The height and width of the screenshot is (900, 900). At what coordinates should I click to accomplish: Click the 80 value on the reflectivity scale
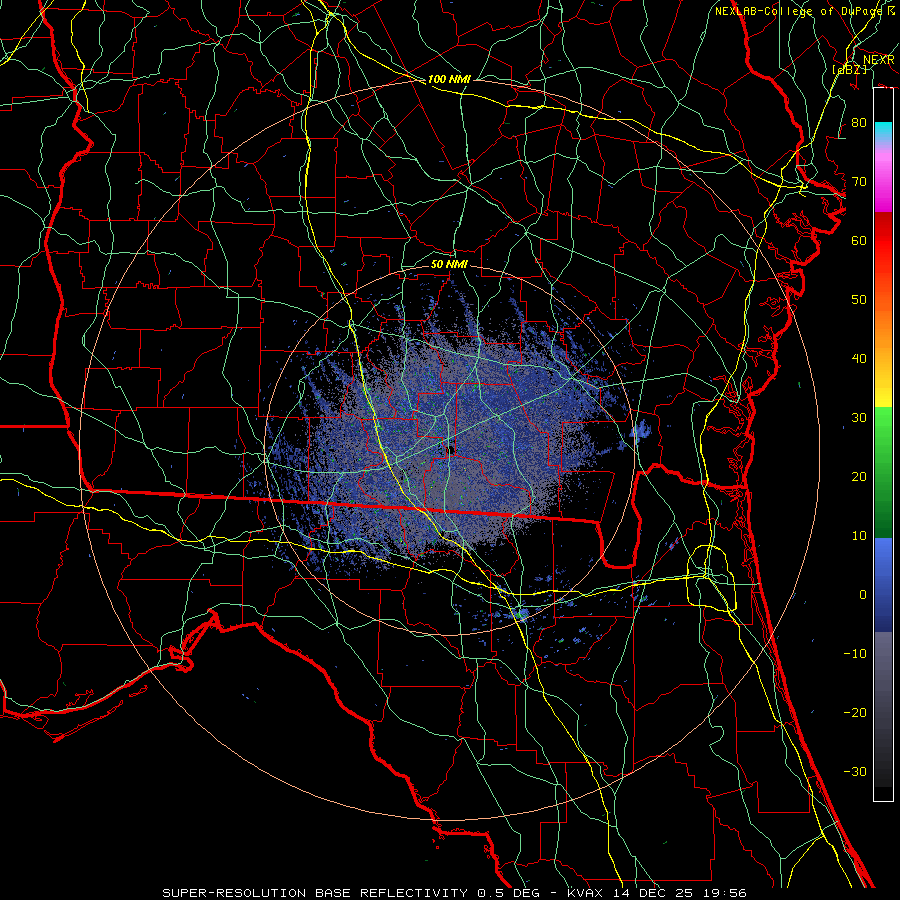(x=859, y=122)
